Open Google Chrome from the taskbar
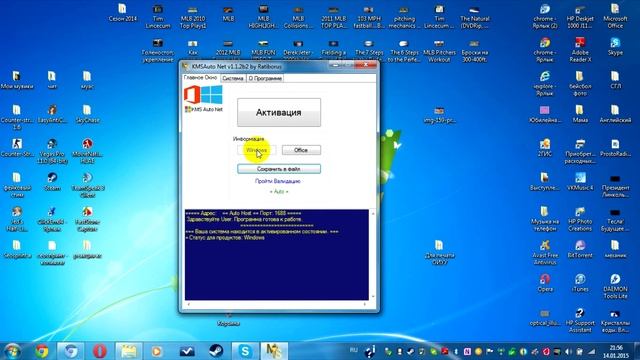The image size is (640, 360). 42,351
